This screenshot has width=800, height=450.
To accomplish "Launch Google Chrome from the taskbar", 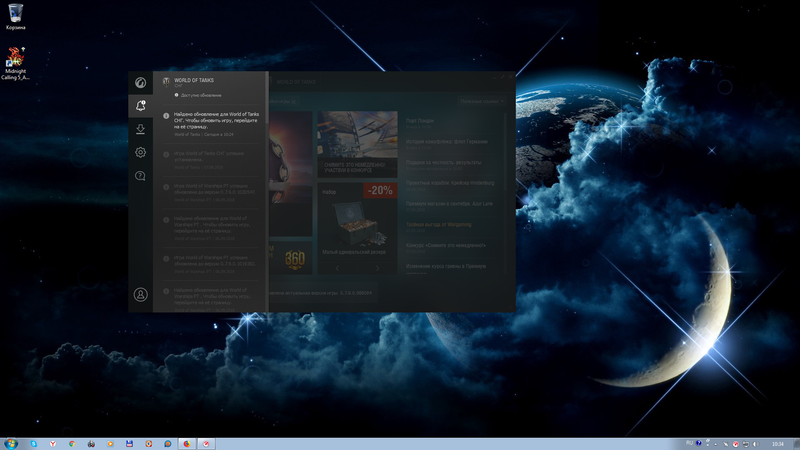I will click(72, 444).
